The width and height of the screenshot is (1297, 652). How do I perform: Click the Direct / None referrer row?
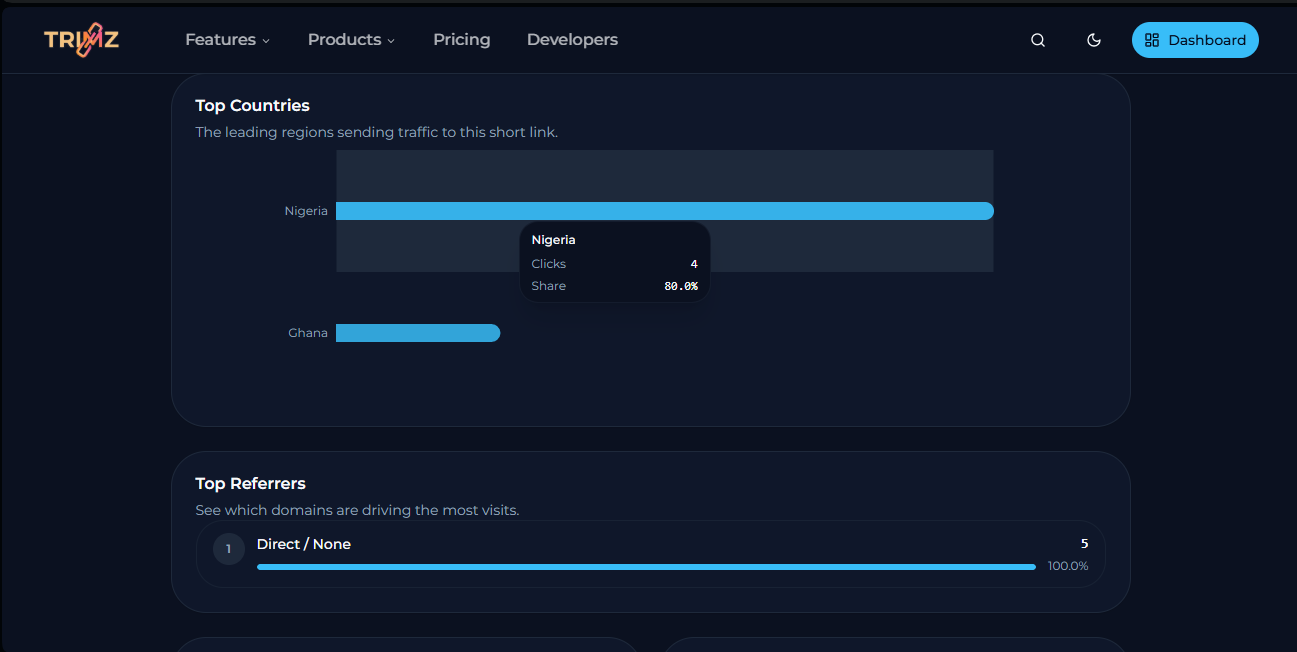pyautogui.click(x=651, y=554)
